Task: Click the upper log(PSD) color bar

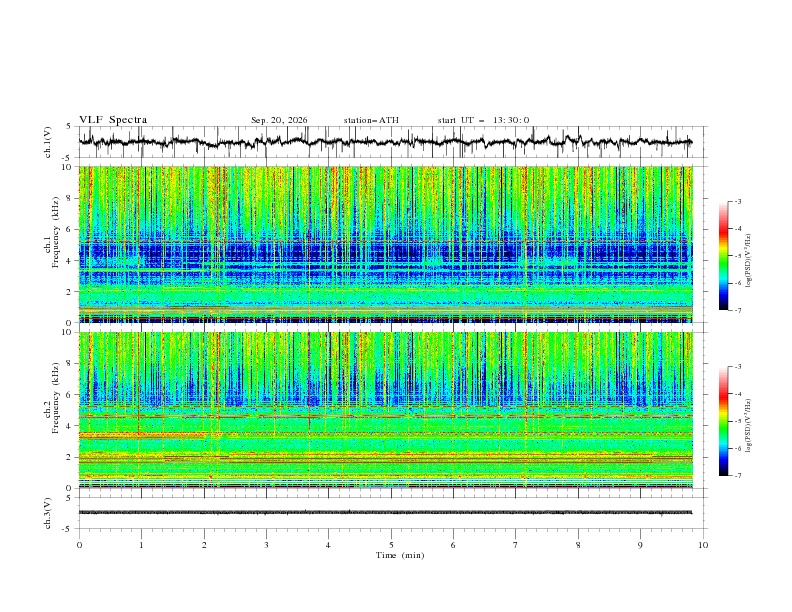Action: coord(723,256)
